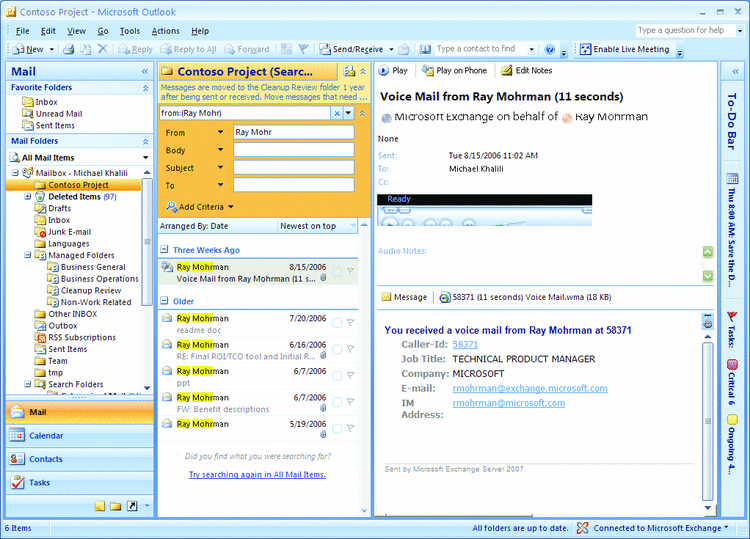Viewport: 750px width, 539px height.
Task: Toggle category box for 7/20/2006 message
Action: point(337,322)
